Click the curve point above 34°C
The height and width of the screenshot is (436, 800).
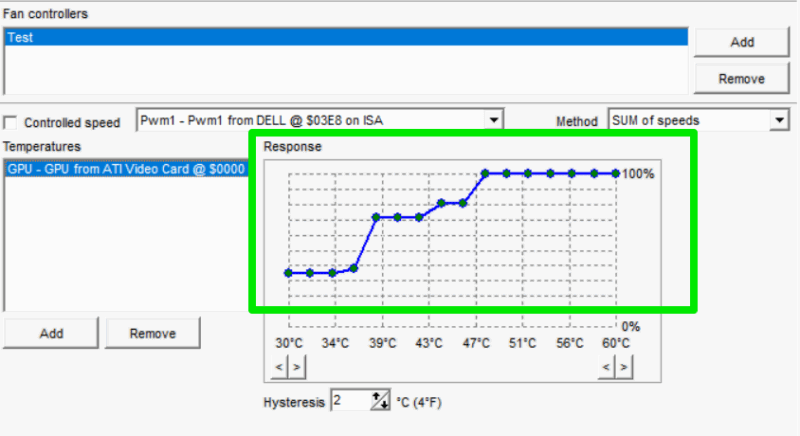tap(332, 273)
